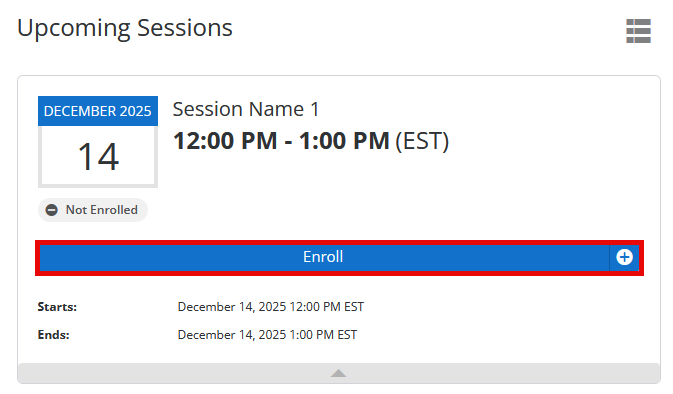Click the 12:00 PM - 1:00 PM time text
673x394 pixels.
pyautogui.click(x=281, y=141)
